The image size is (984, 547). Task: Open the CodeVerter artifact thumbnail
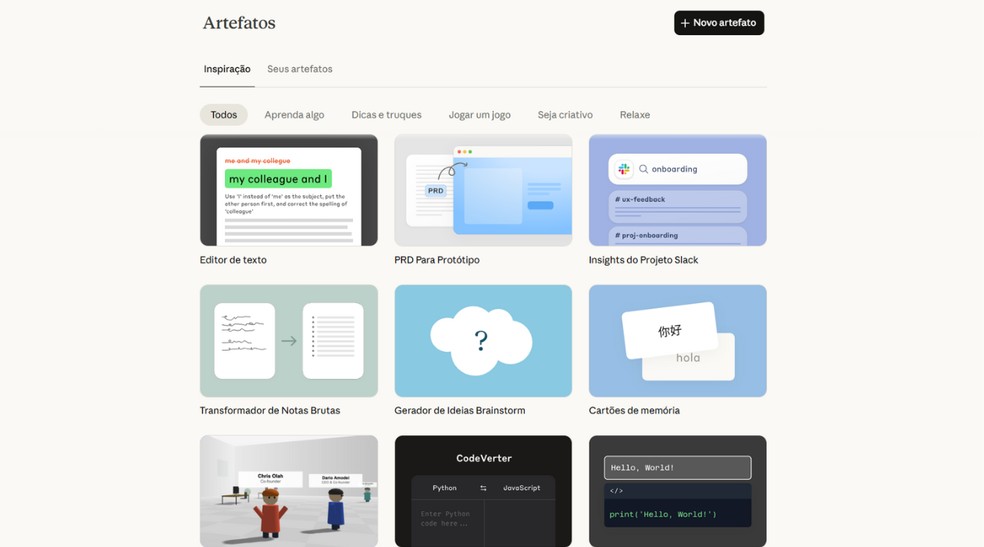[483, 491]
